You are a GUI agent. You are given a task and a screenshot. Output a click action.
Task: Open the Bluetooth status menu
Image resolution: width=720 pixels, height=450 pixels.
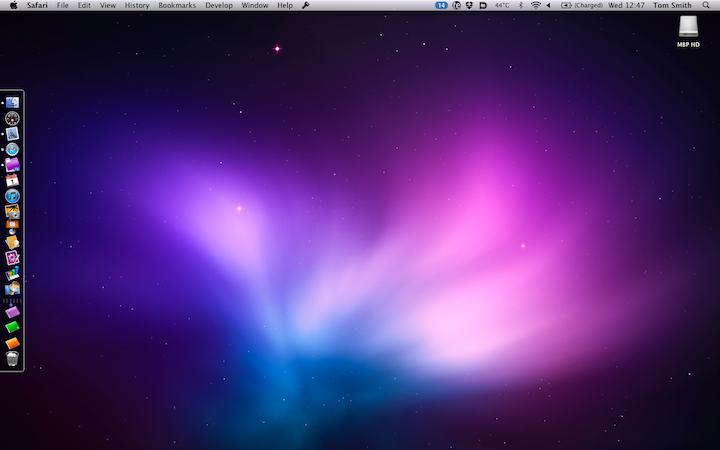(x=521, y=6)
